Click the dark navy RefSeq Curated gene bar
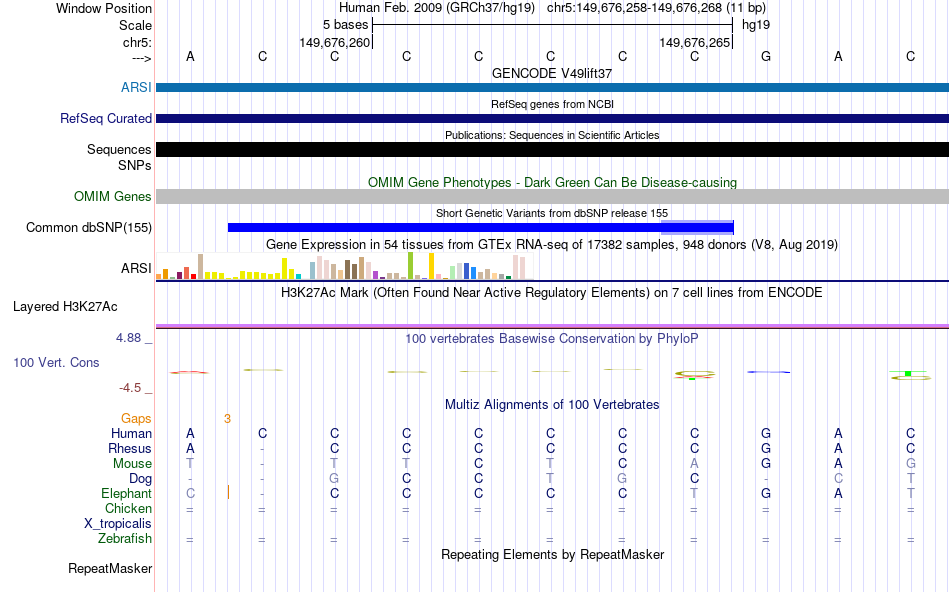 point(552,118)
